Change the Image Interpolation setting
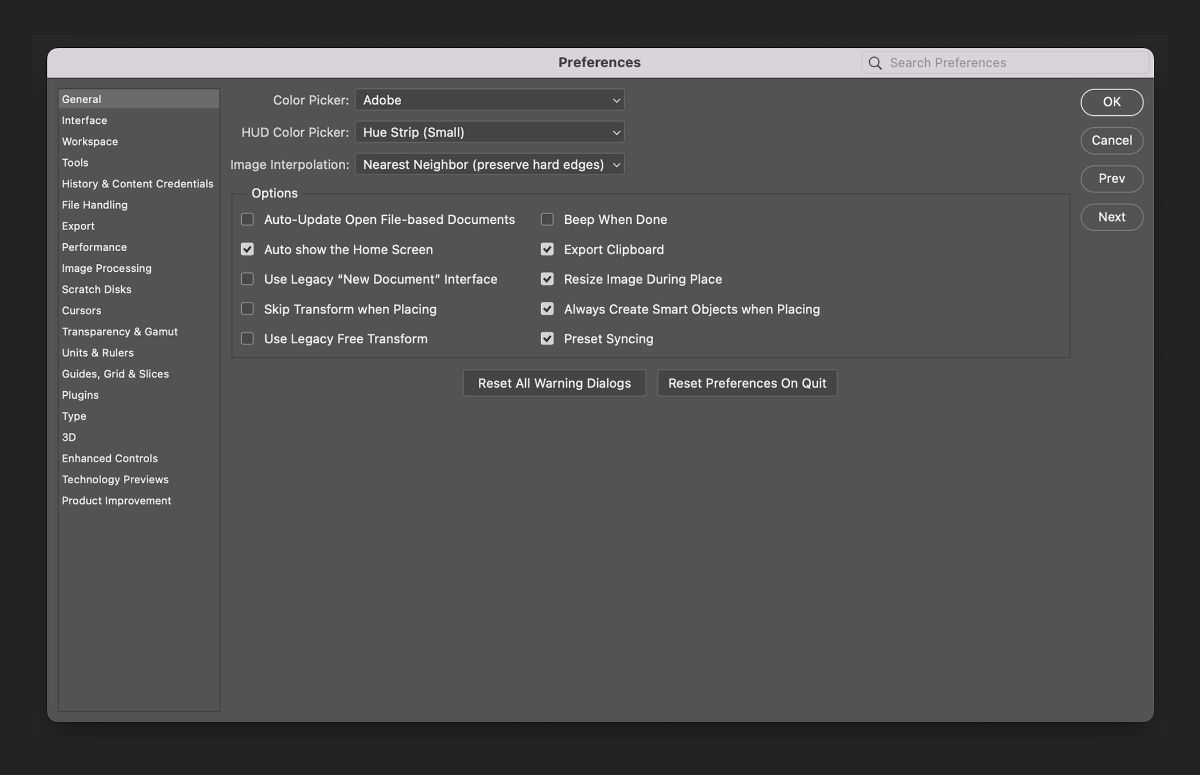Viewport: 1200px width, 775px height. coord(489,164)
